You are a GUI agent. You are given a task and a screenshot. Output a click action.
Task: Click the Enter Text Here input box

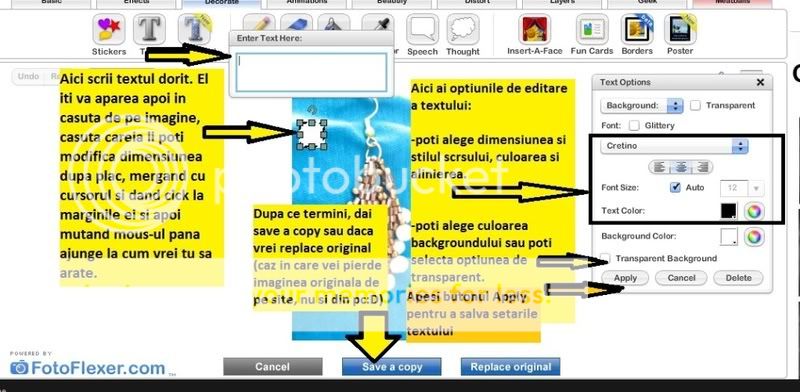311,72
